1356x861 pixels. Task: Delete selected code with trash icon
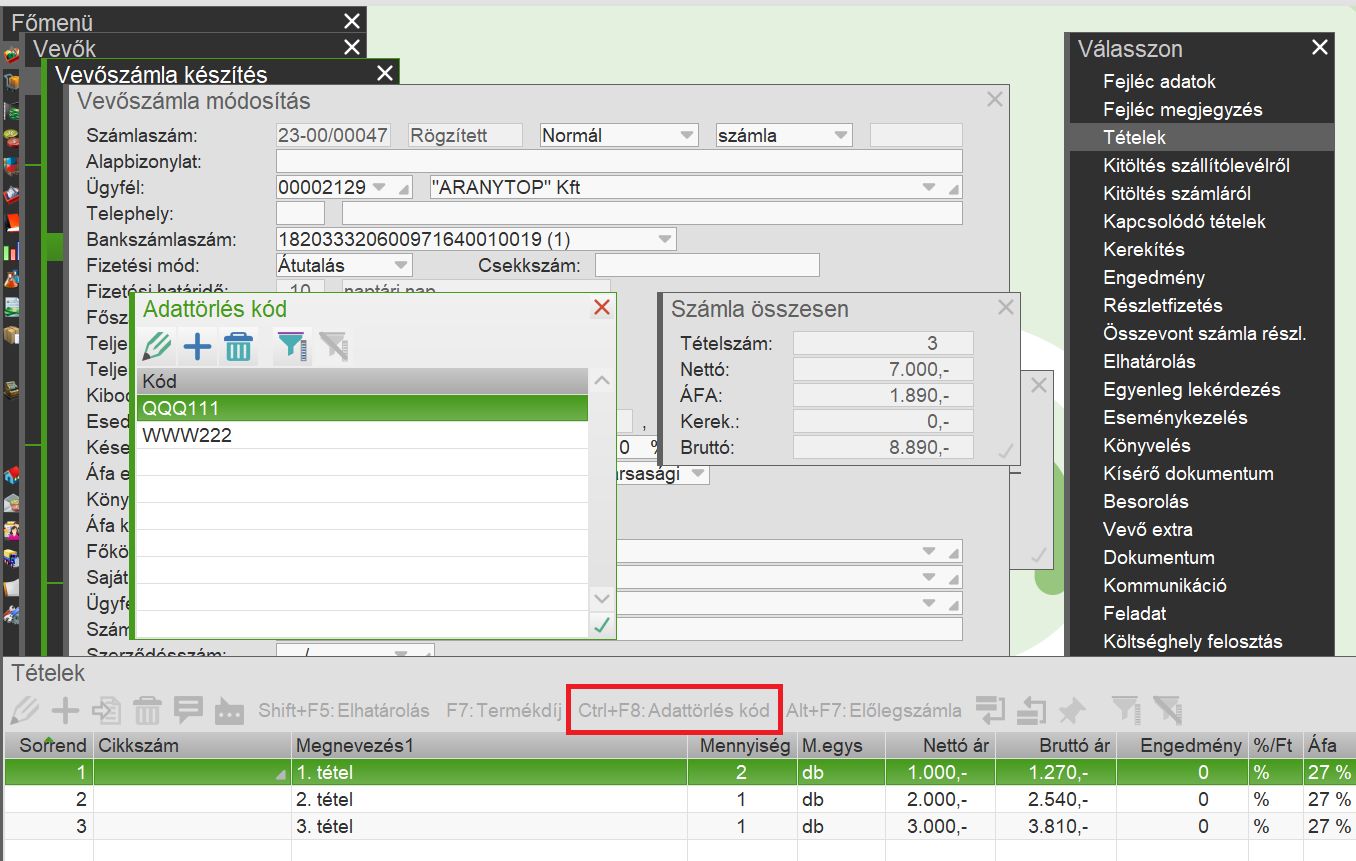pos(238,347)
